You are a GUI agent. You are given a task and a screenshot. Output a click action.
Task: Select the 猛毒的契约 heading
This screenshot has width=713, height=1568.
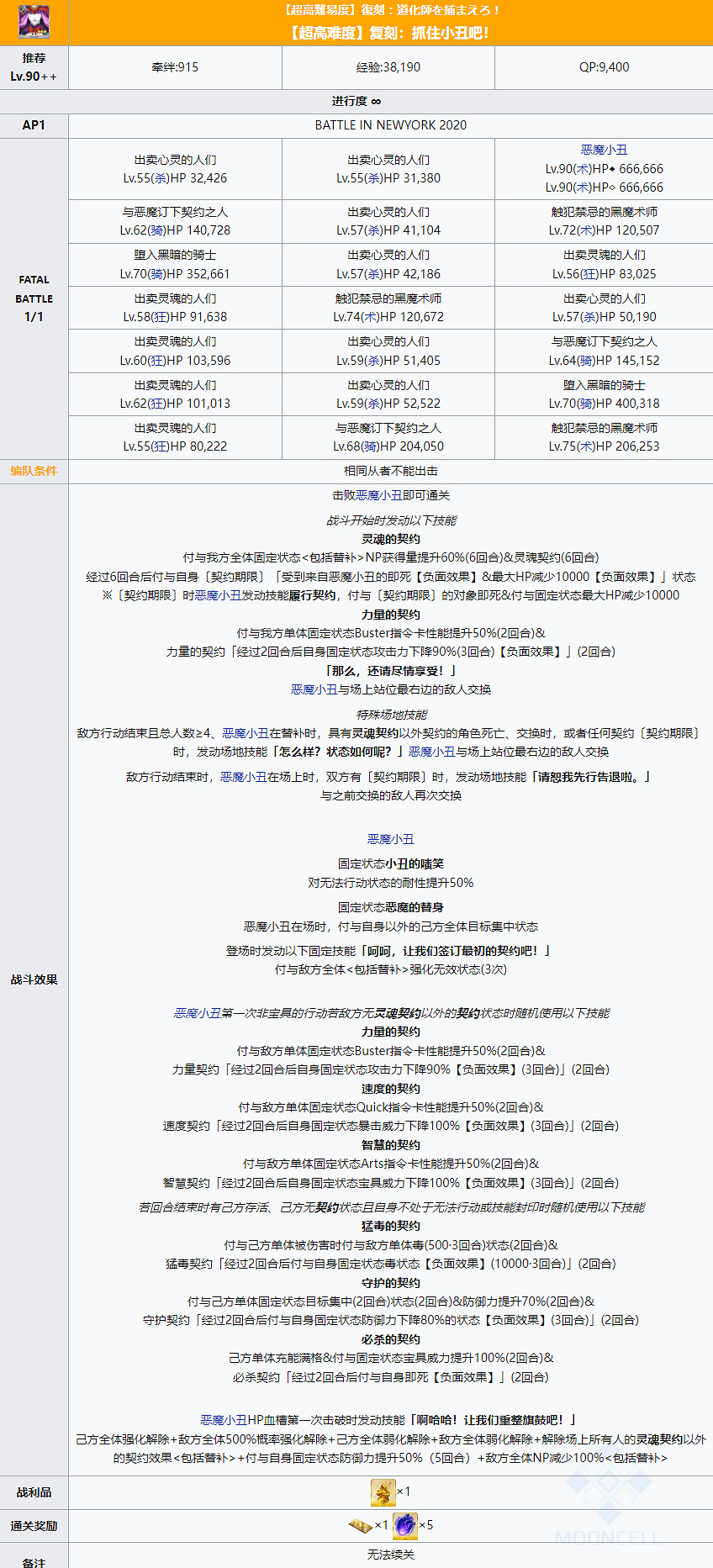(x=391, y=1226)
